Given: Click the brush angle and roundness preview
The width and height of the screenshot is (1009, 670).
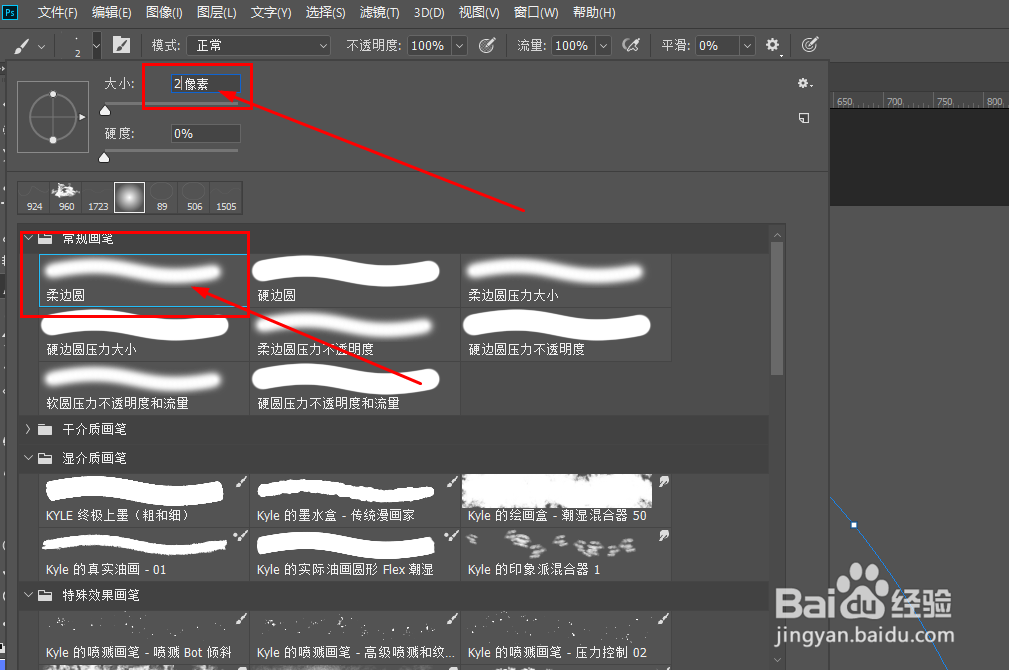Looking at the screenshot, I should click(53, 117).
